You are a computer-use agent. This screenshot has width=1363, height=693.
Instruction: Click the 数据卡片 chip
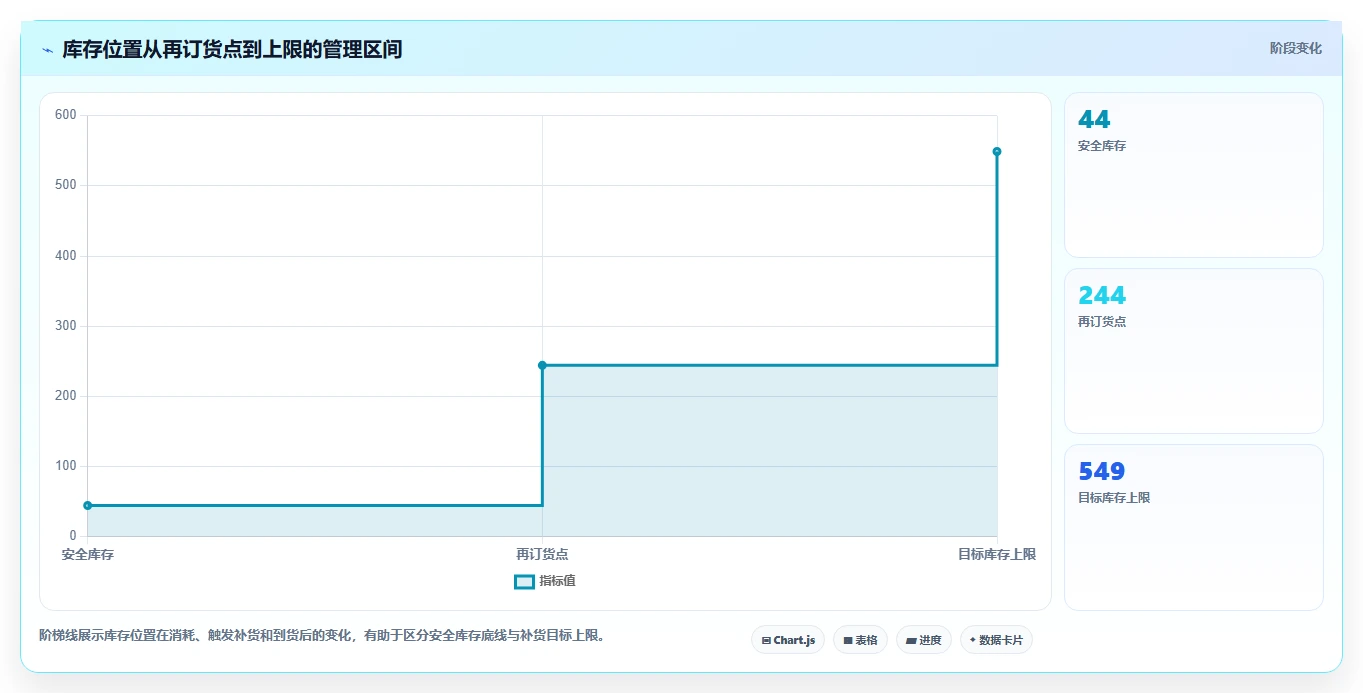(996, 640)
